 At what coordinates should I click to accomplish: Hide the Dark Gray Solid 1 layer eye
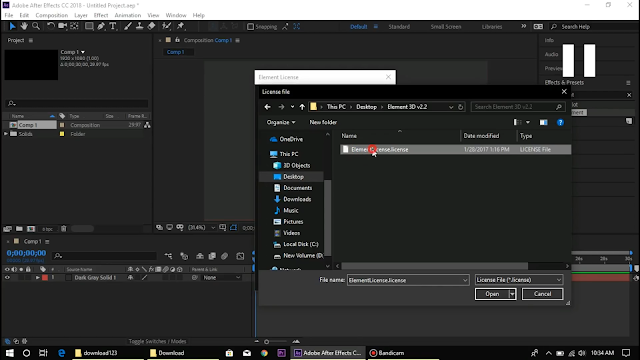click(x=7, y=278)
